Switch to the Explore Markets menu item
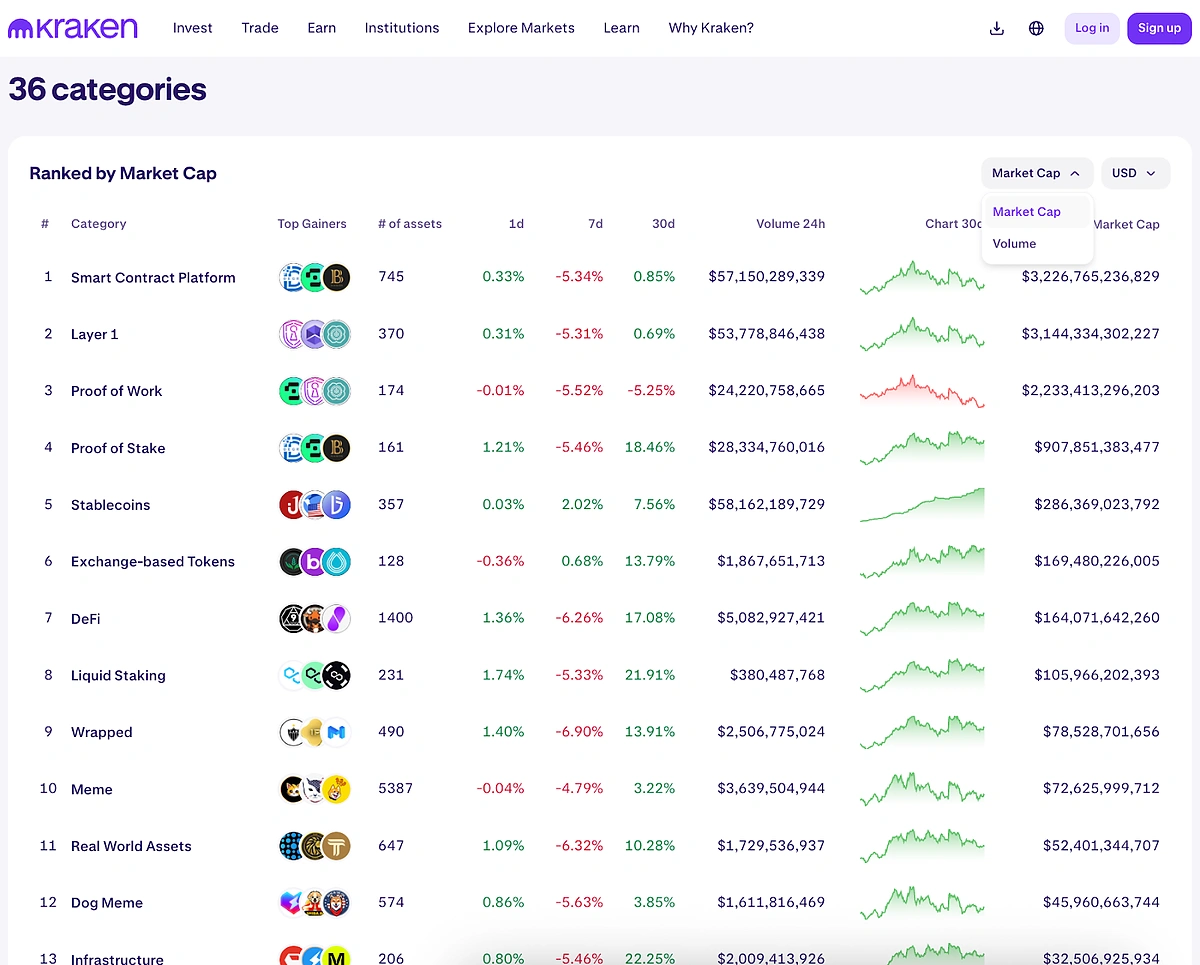The image size is (1200, 965). pos(520,28)
